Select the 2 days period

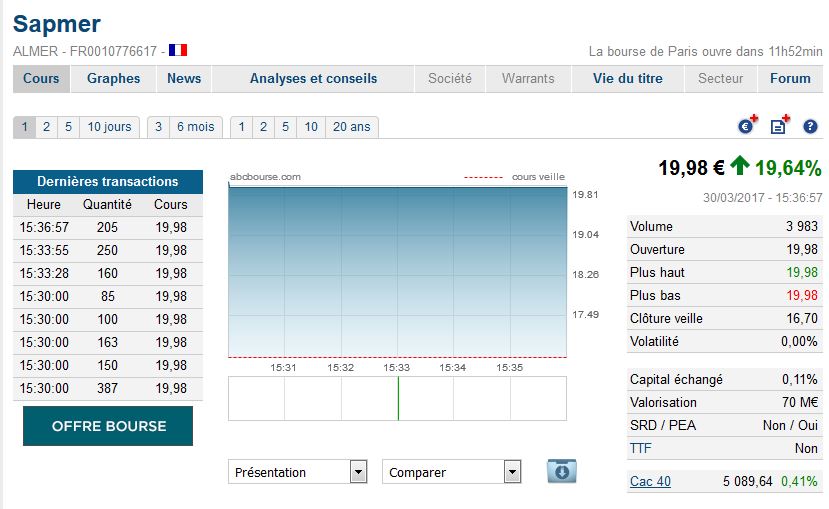pyautogui.click(x=47, y=127)
